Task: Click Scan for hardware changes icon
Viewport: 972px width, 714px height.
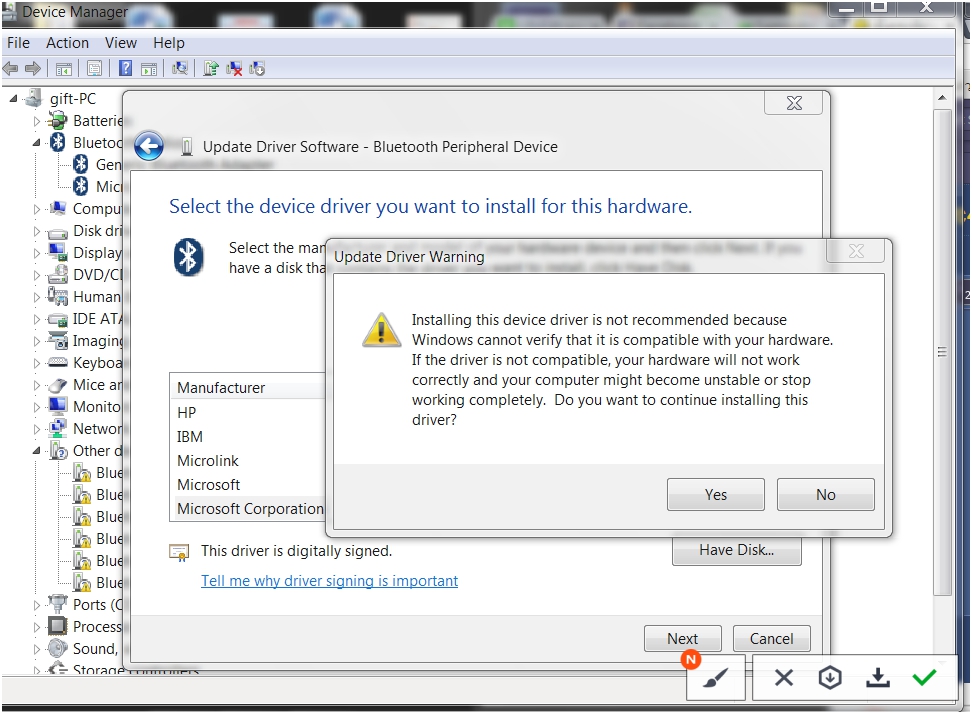Action: click(x=180, y=68)
